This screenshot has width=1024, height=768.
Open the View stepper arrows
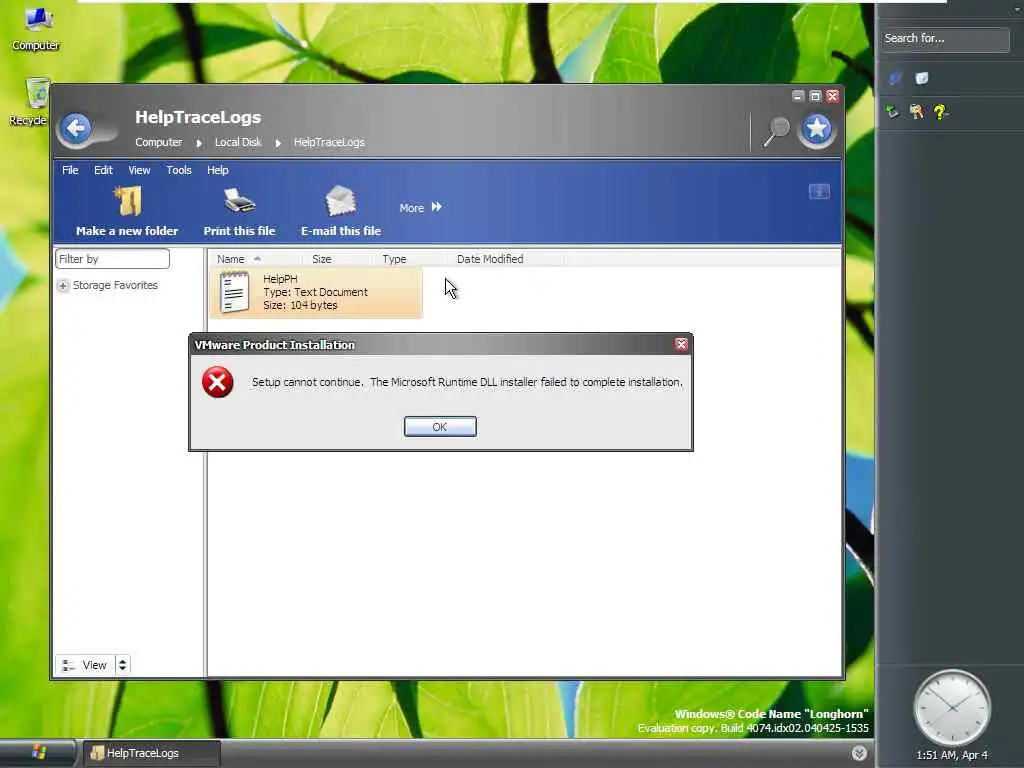click(x=123, y=665)
